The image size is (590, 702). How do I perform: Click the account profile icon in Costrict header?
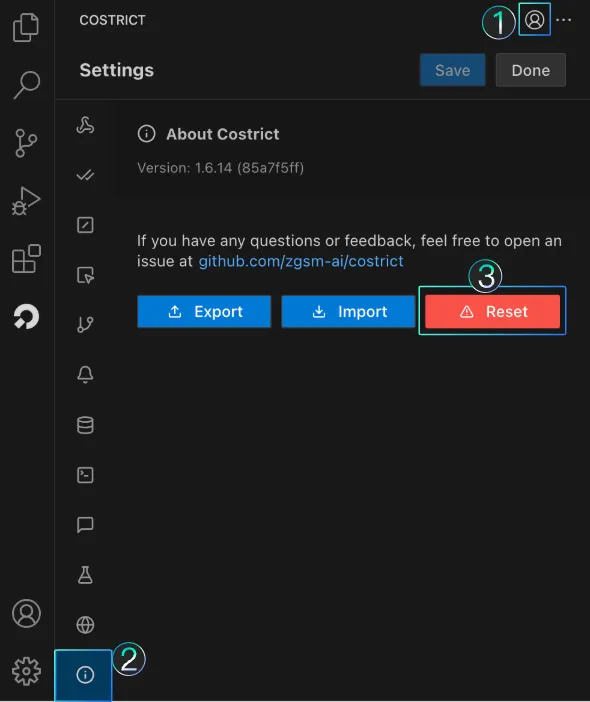[534, 20]
